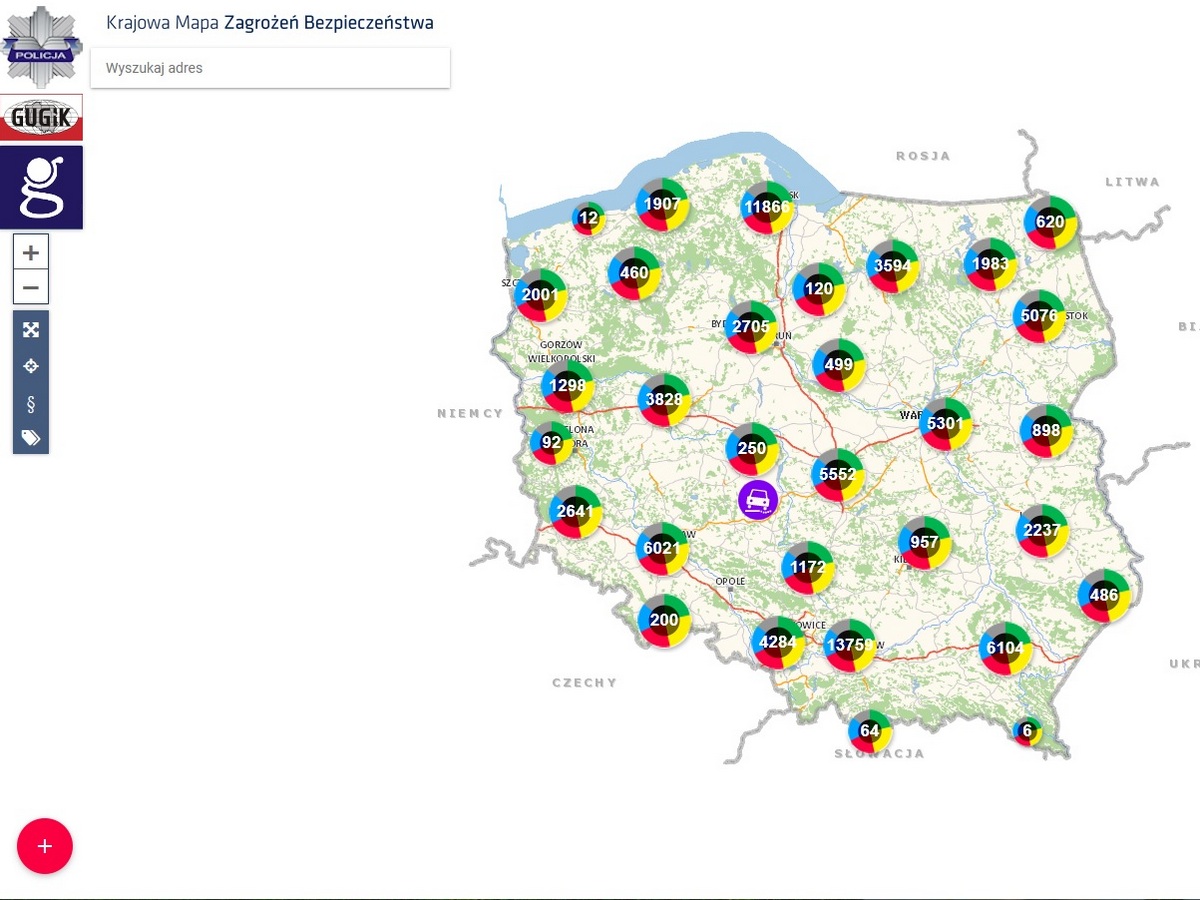Open cluster marker 2641

pos(575,512)
